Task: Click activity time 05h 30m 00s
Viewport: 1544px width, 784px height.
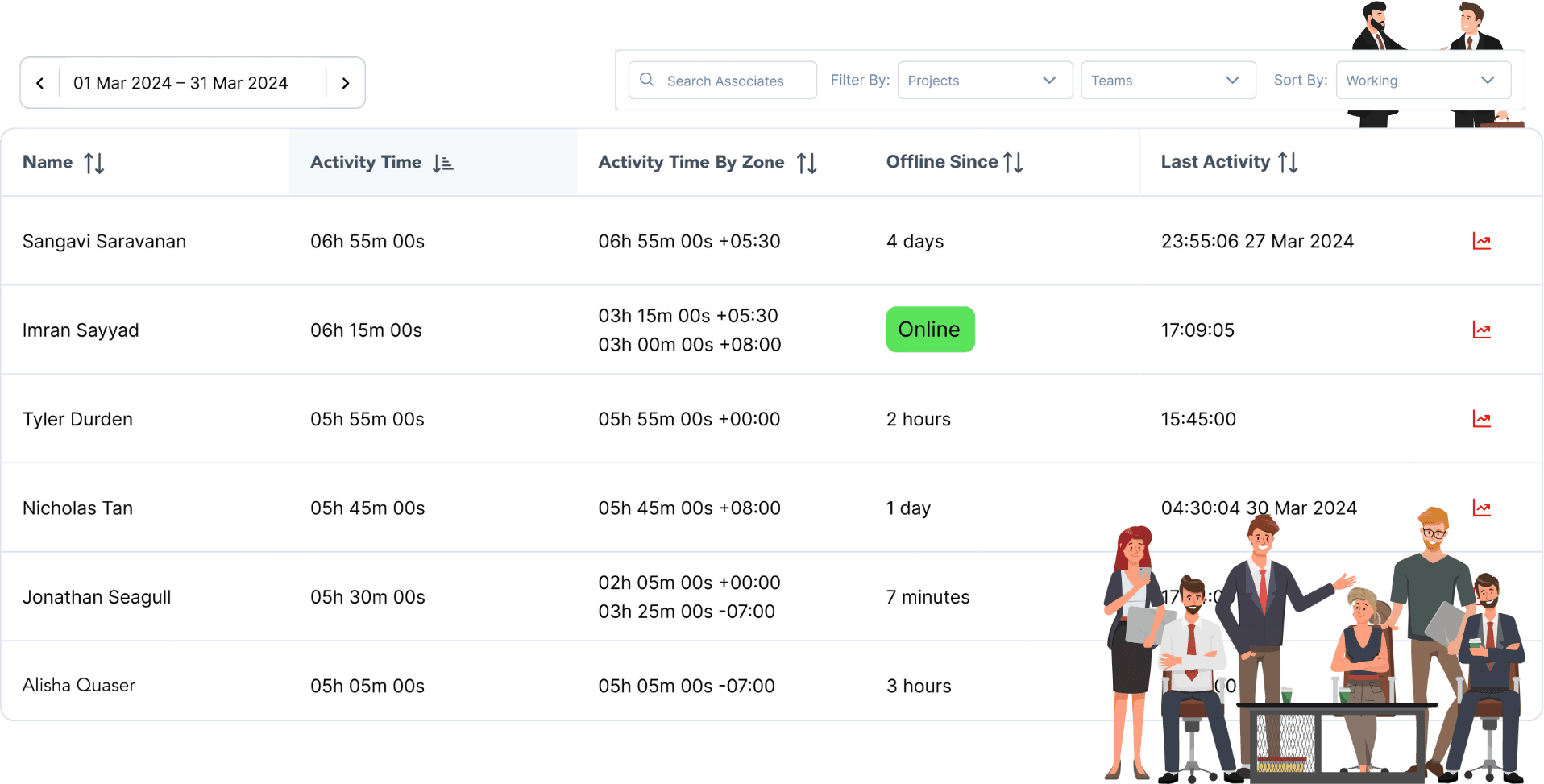Action: click(367, 597)
